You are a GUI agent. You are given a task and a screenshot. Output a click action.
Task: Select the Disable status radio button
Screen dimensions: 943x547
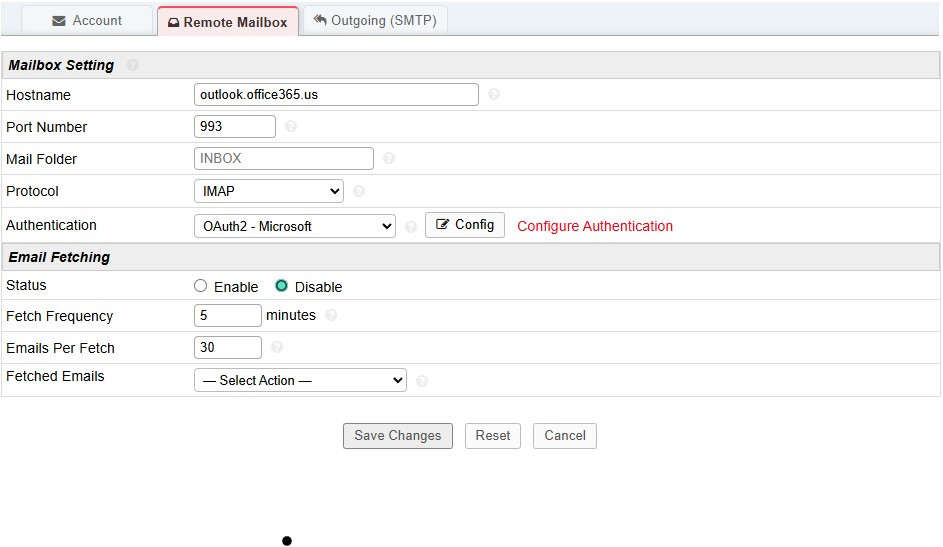tap(281, 286)
